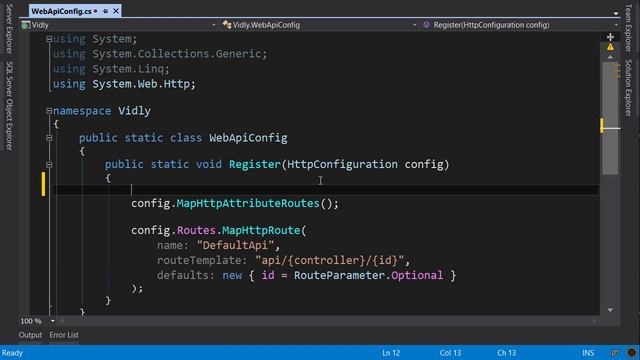Open the Output tab

(x=30, y=335)
